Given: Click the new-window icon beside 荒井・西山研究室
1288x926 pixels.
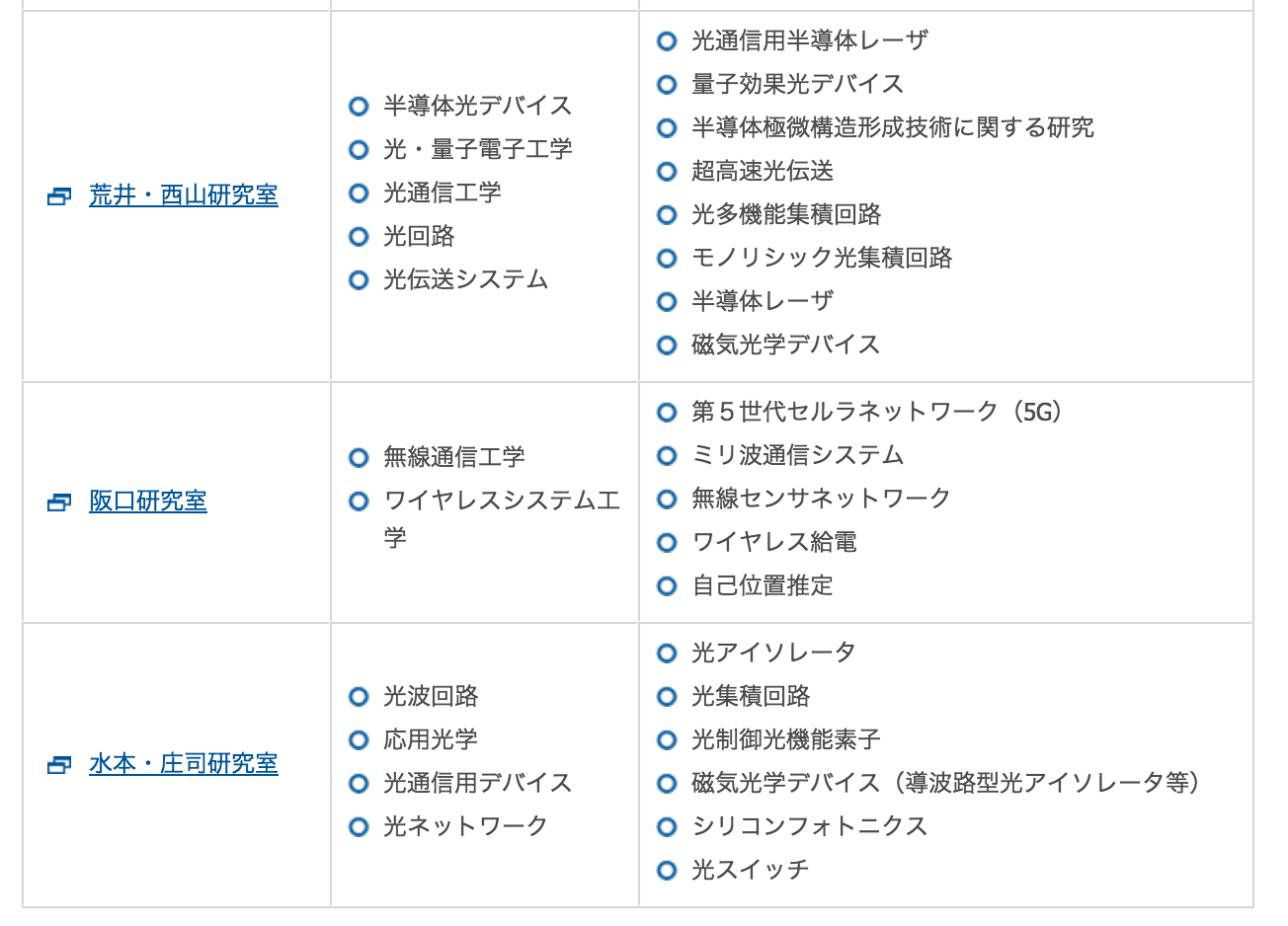Looking at the screenshot, I should pyautogui.click(x=59, y=196).
